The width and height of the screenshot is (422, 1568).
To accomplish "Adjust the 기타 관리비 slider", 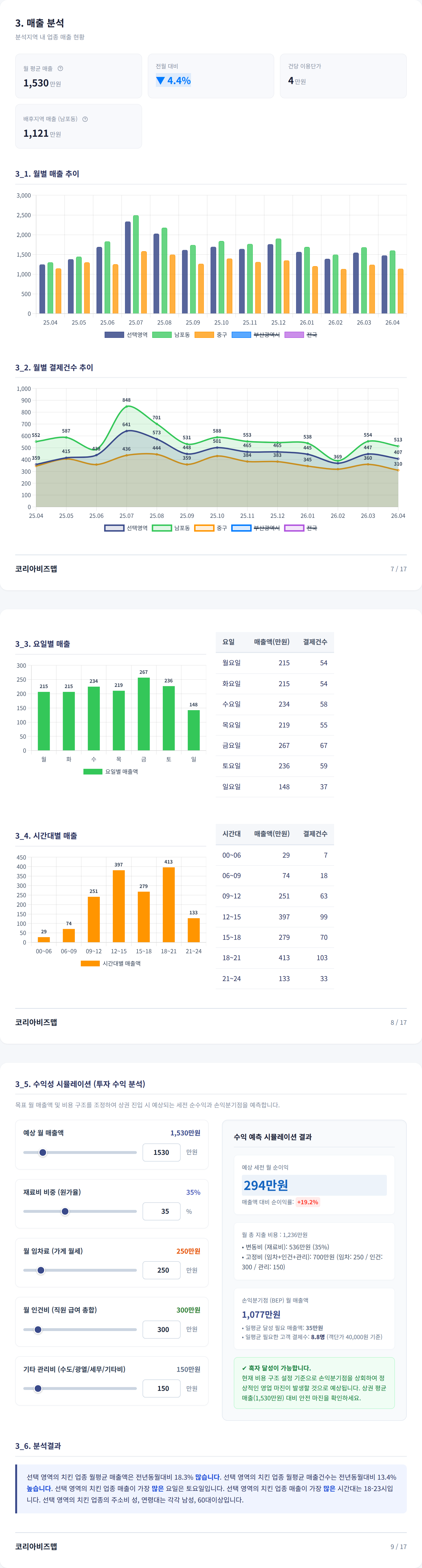I will 80,1389.
